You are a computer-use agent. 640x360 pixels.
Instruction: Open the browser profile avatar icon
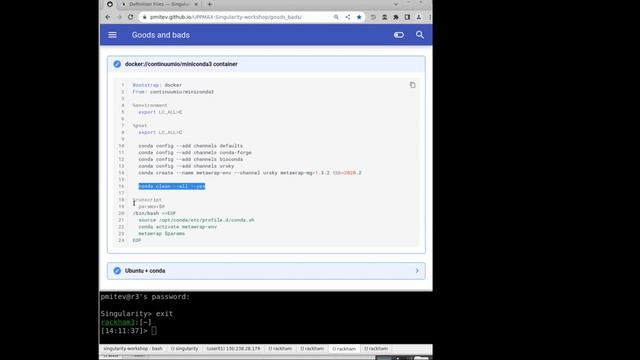[418, 17]
